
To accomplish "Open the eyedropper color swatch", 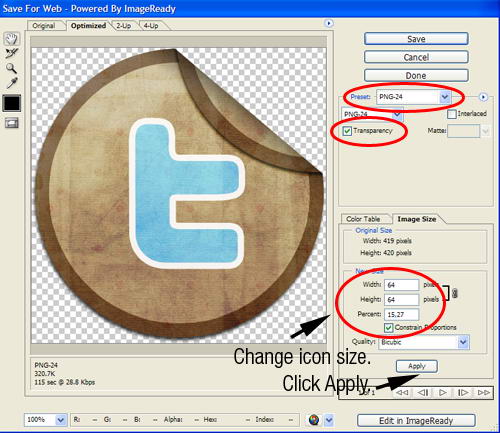I will pyautogui.click(x=12, y=103).
